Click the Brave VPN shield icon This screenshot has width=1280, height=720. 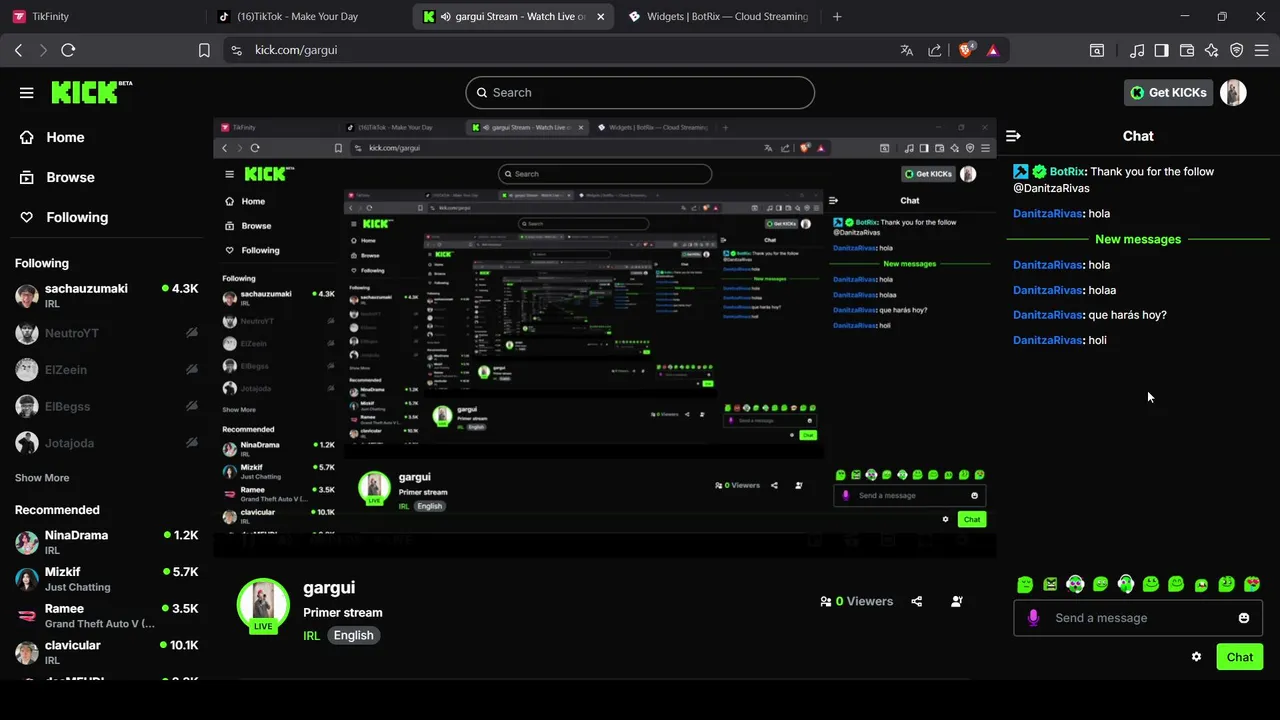1237,50
